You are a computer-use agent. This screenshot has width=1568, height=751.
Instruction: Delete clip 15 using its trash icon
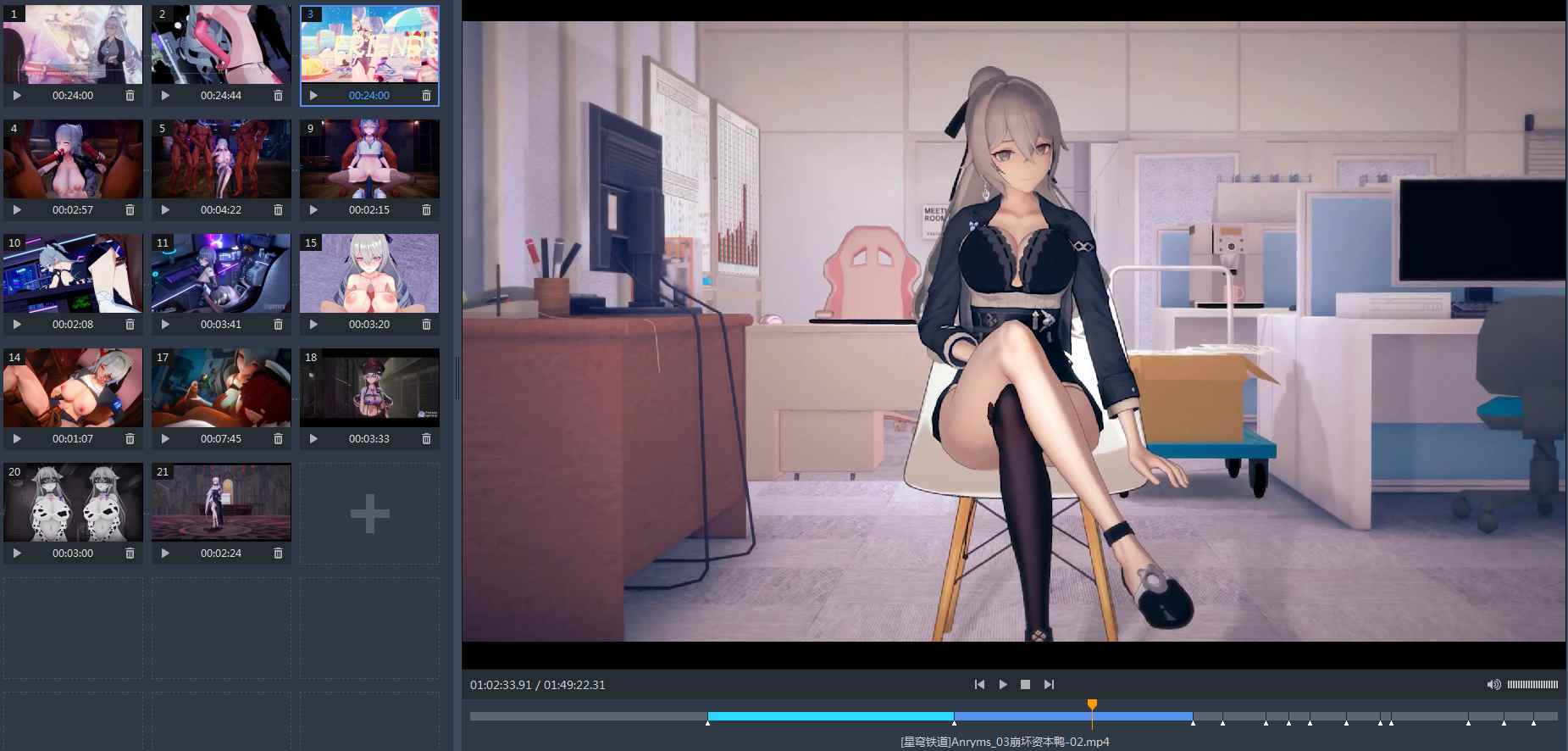(426, 325)
